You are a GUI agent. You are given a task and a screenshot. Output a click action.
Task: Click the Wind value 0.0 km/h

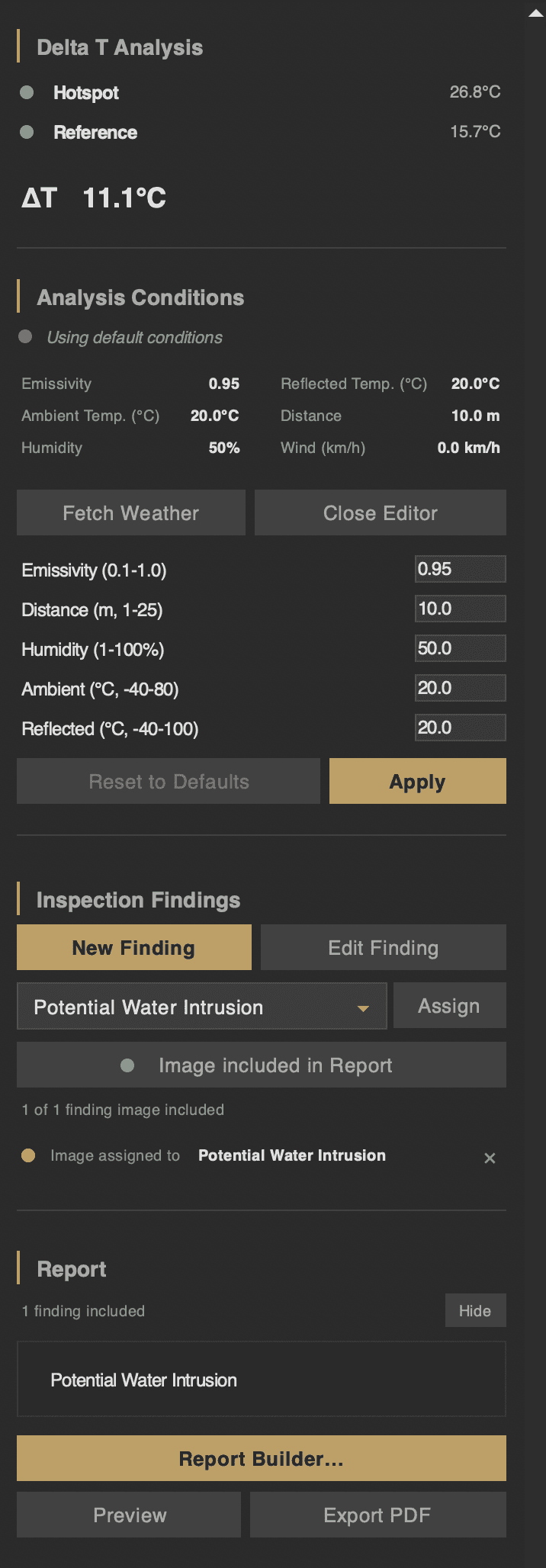tap(469, 448)
